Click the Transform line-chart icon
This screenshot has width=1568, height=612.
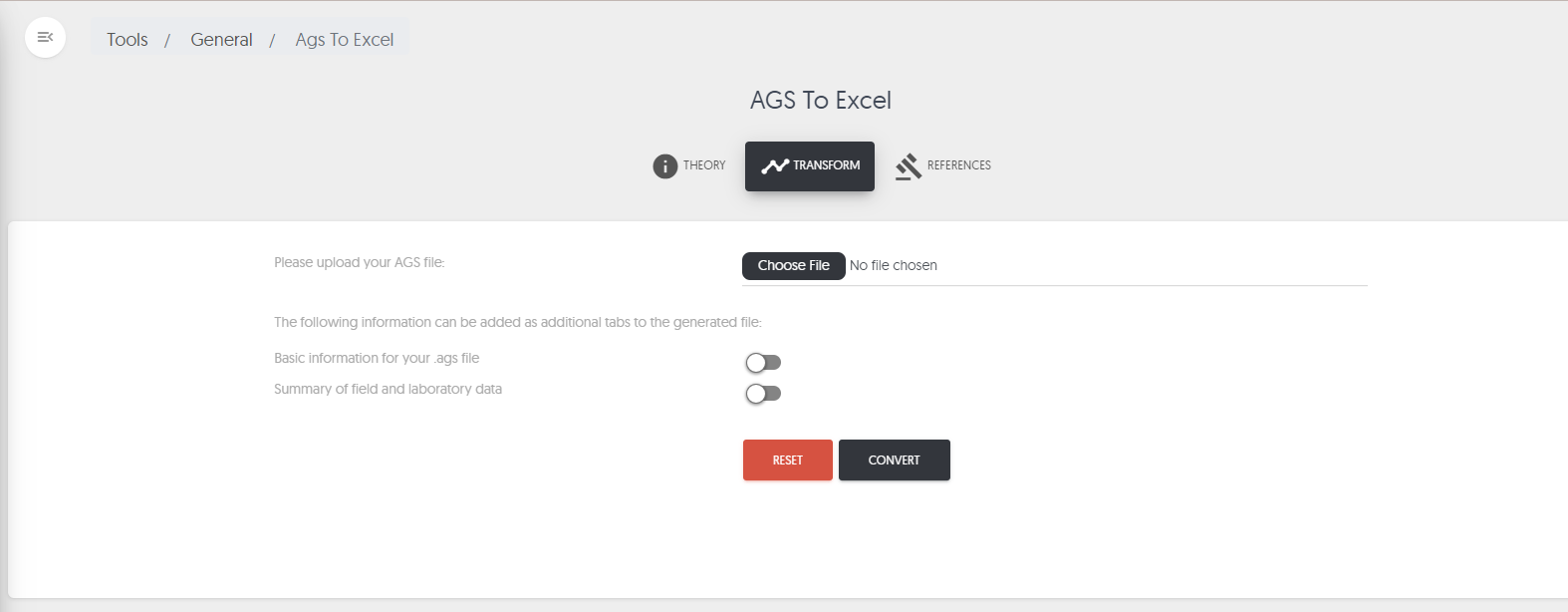tap(774, 166)
